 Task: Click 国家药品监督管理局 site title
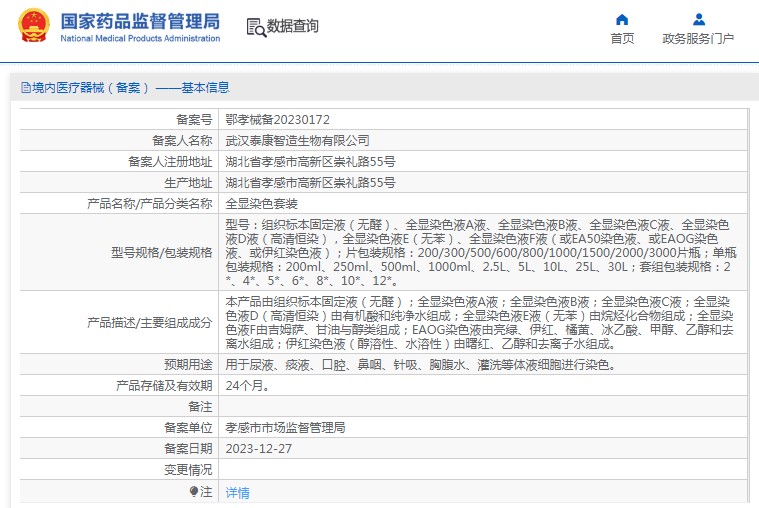140,21
